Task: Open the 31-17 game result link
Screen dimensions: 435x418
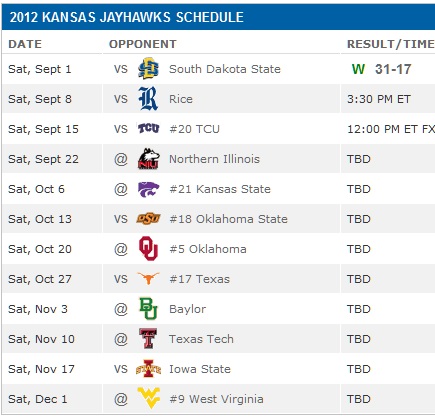Action: pyautogui.click(x=393, y=69)
